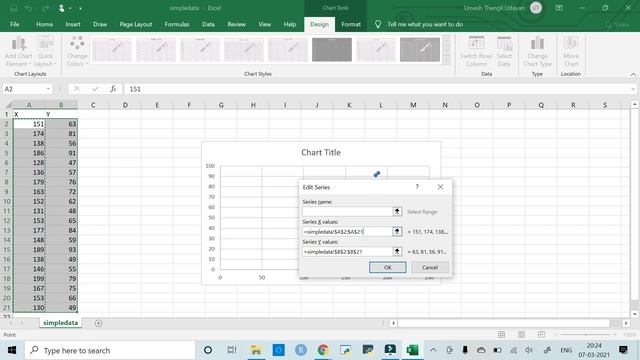Switch to the Page Layout tab
The width and height of the screenshot is (640, 360).
coord(136,24)
